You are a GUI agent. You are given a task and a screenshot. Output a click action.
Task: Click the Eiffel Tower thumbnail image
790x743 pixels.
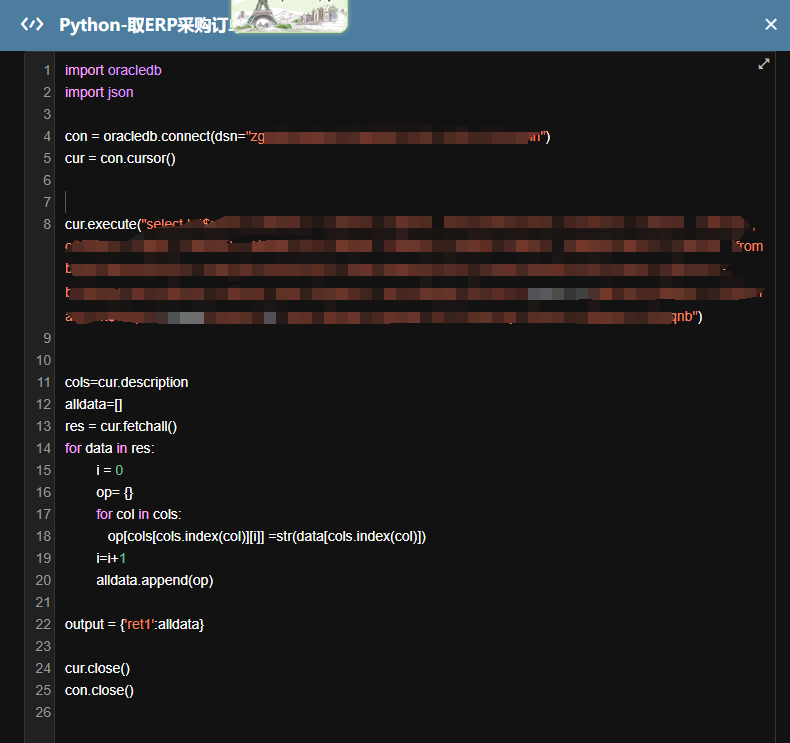click(289, 16)
